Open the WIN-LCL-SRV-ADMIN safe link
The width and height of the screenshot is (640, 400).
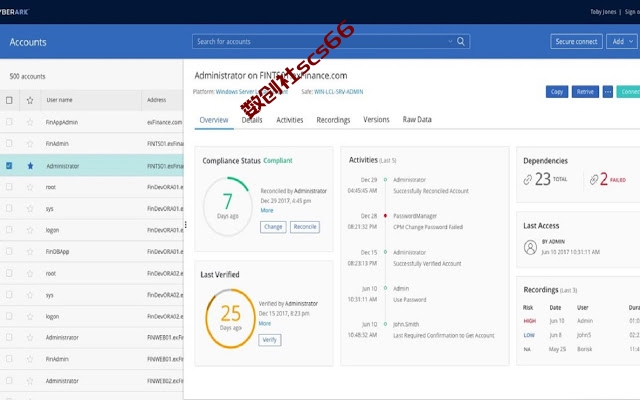338,91
